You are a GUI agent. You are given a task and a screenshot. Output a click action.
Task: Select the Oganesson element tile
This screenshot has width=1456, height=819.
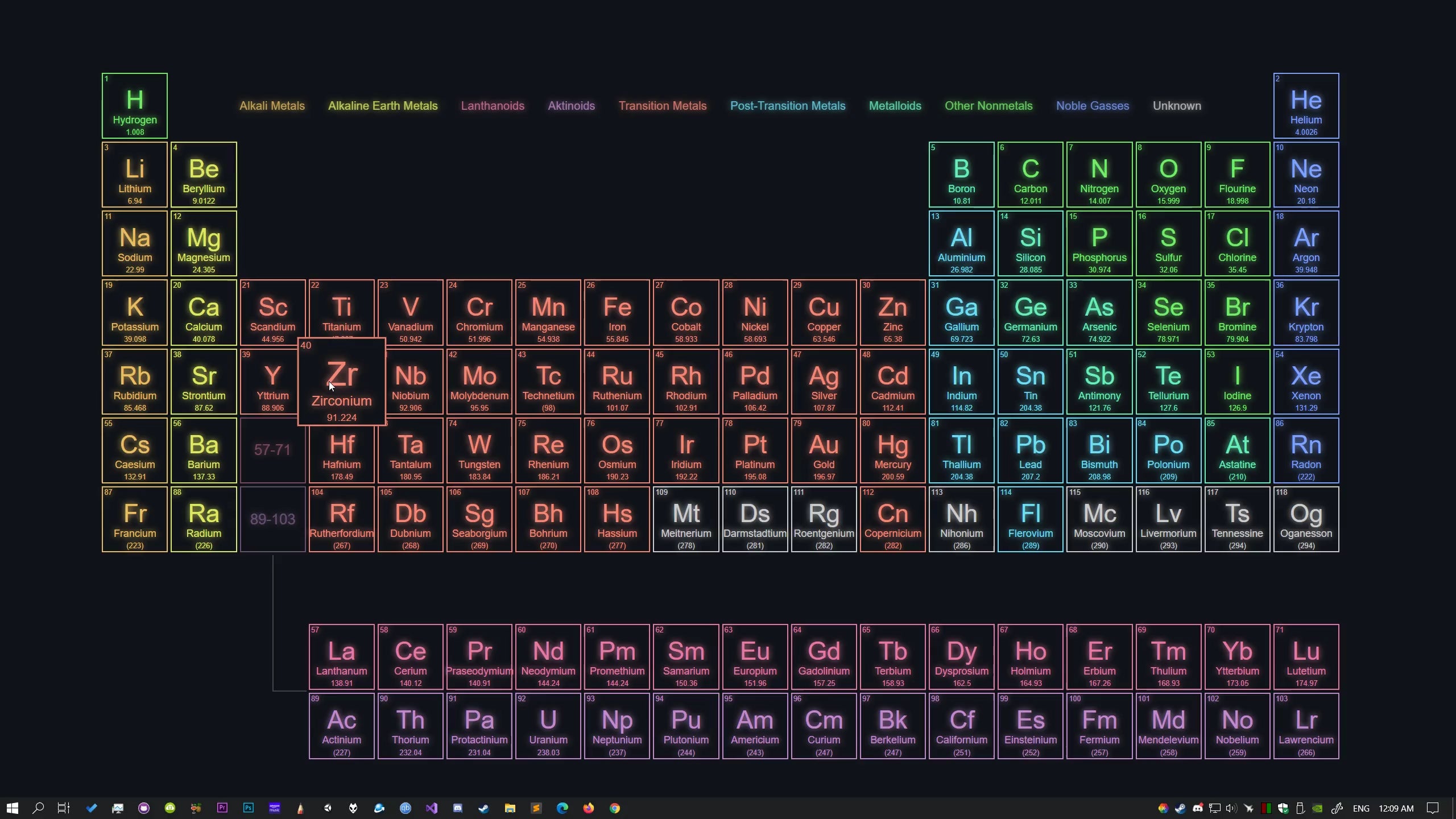coord(1306,519)
